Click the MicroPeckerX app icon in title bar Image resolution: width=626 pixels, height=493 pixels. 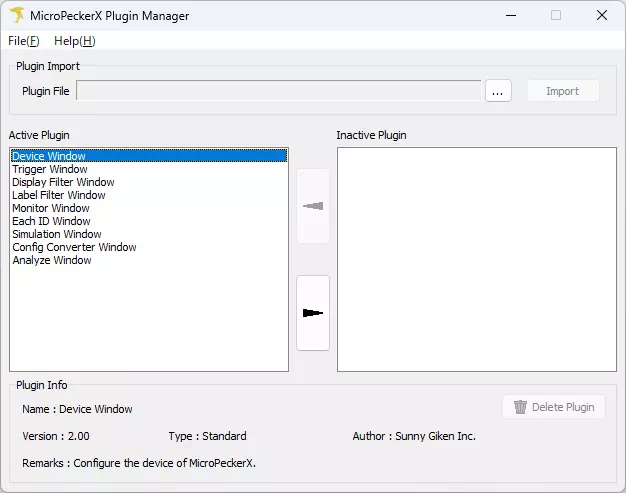pyautogui.click(x=16, y=16)
